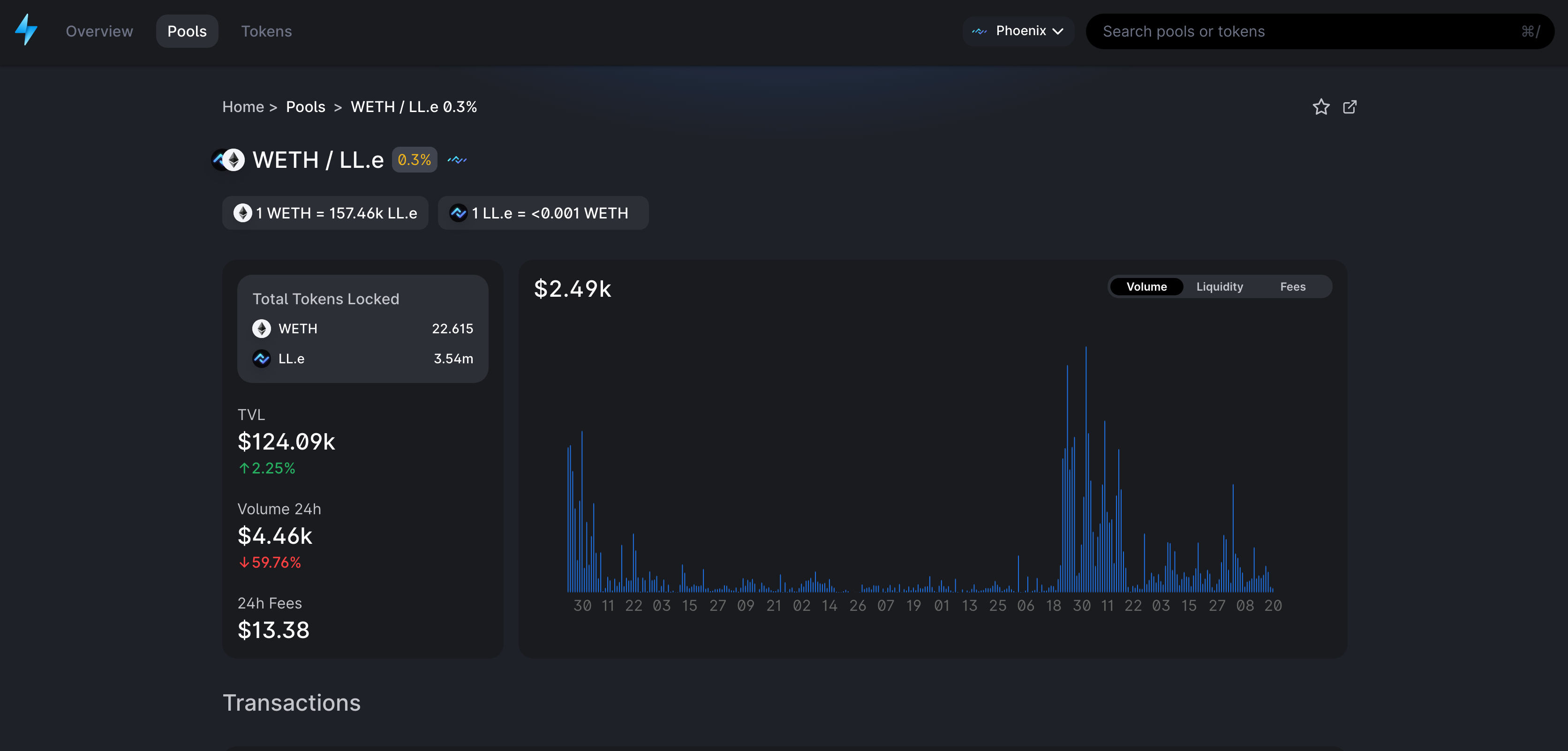Click the WETH icon in Total Tokens Locked
Screen dimensions: 1568x751
point(262,329)
